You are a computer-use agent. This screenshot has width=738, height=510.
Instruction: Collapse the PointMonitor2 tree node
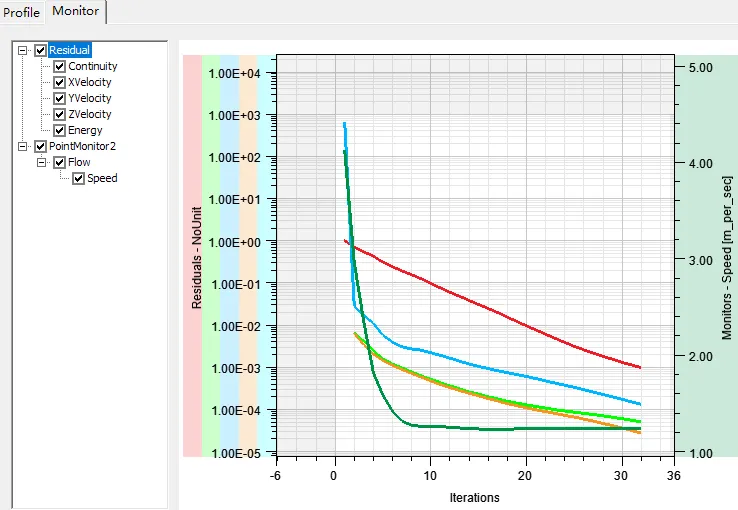(22, 146)
